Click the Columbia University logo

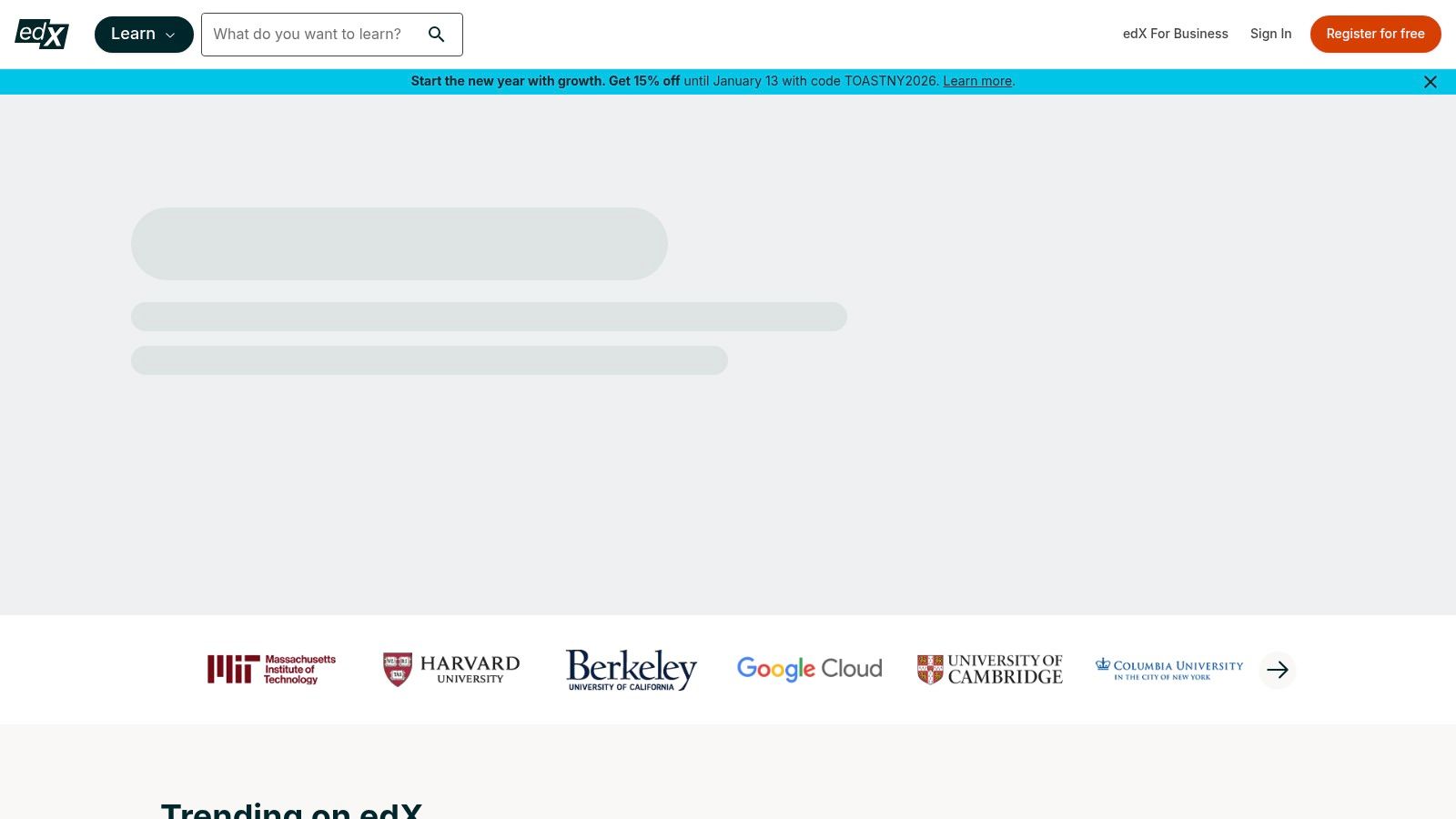point(1168,669)
